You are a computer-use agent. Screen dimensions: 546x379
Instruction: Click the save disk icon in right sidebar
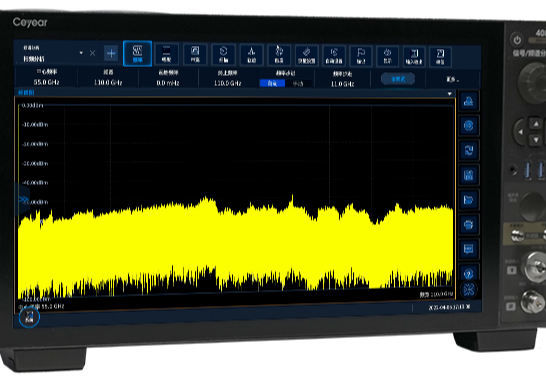click(468, 175)
